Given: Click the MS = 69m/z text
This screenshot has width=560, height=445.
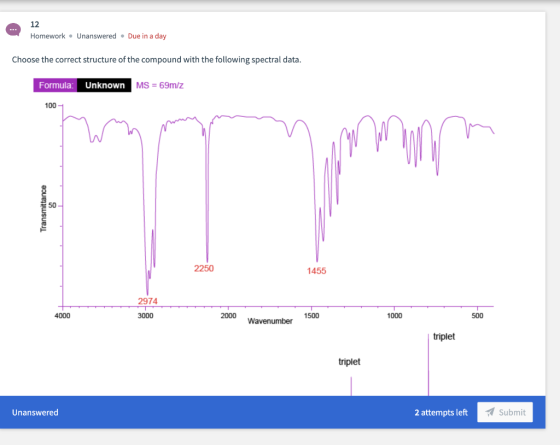Looking at the screenshot, I should pyautogui.click(x=160, y=85).
